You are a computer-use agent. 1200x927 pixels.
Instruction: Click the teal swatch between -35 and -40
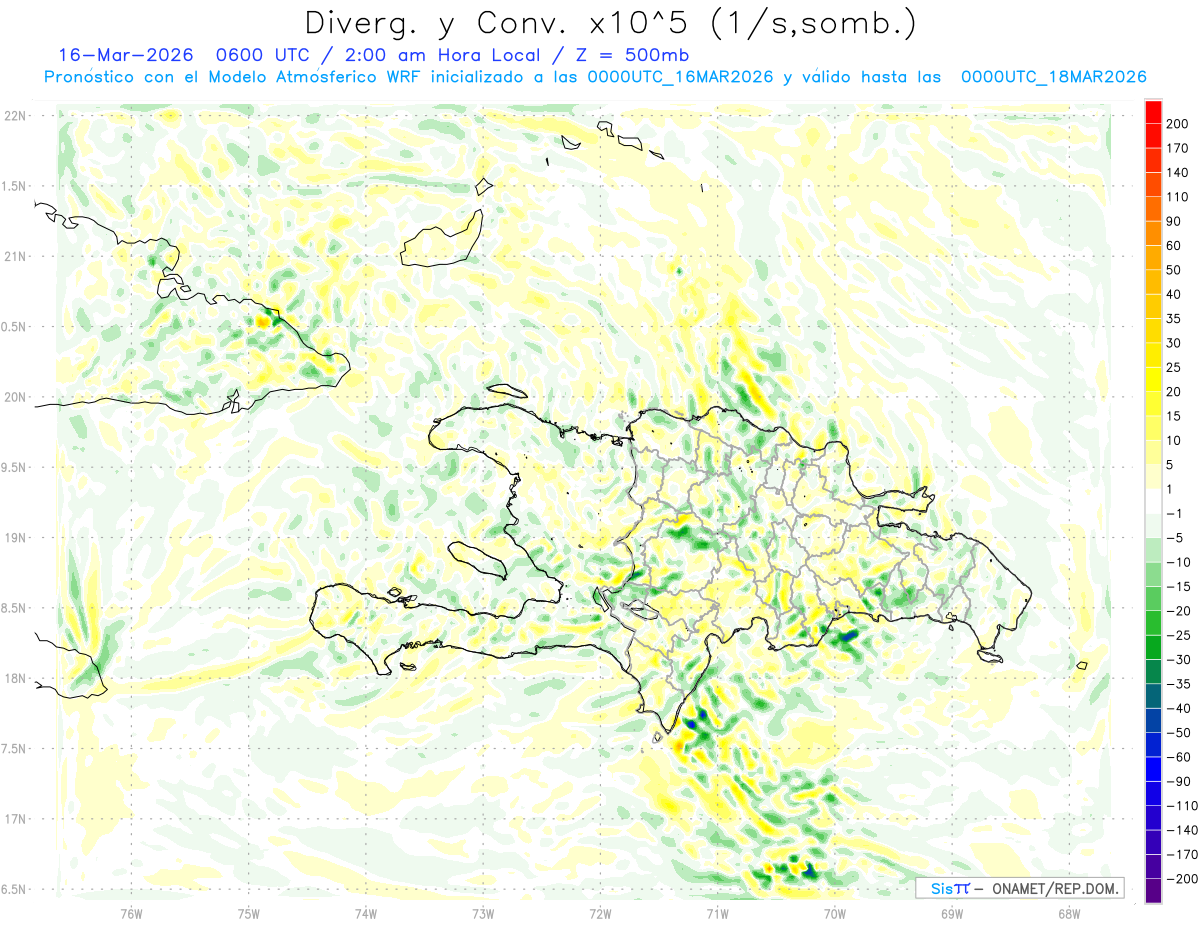pos(1153,696)
